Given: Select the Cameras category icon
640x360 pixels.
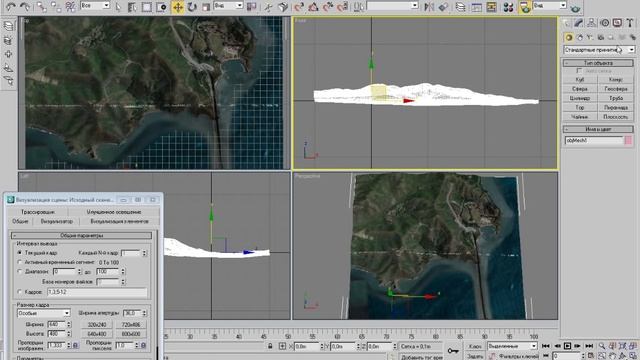Looking at the screenshot, I should click(601, 38).
